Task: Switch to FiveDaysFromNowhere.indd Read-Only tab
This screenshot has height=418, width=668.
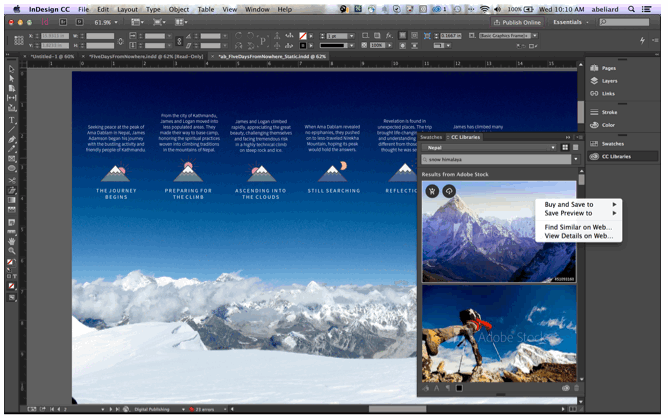Action: (146, 56)
